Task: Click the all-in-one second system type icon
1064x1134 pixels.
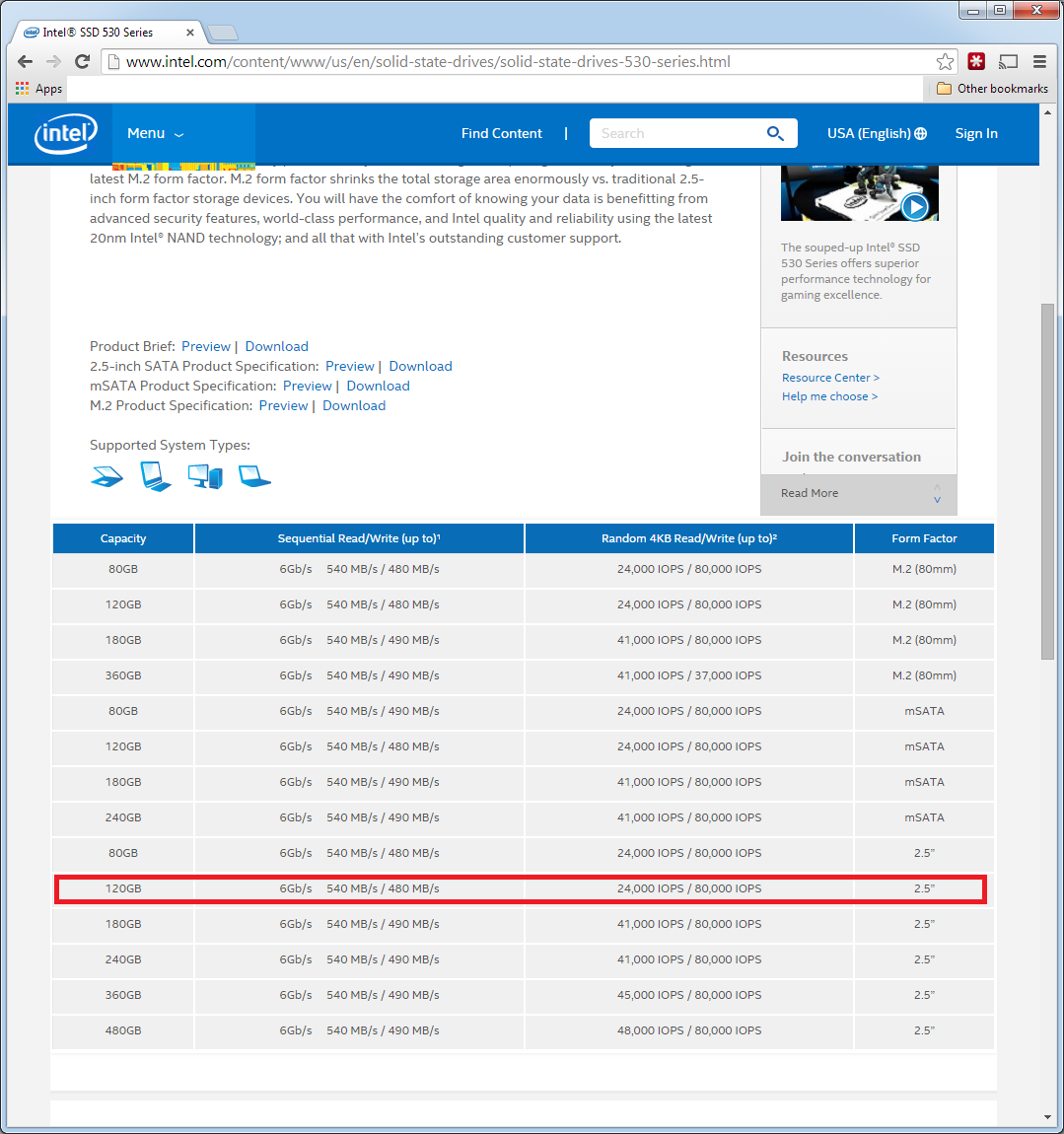Action: point(156,476)
